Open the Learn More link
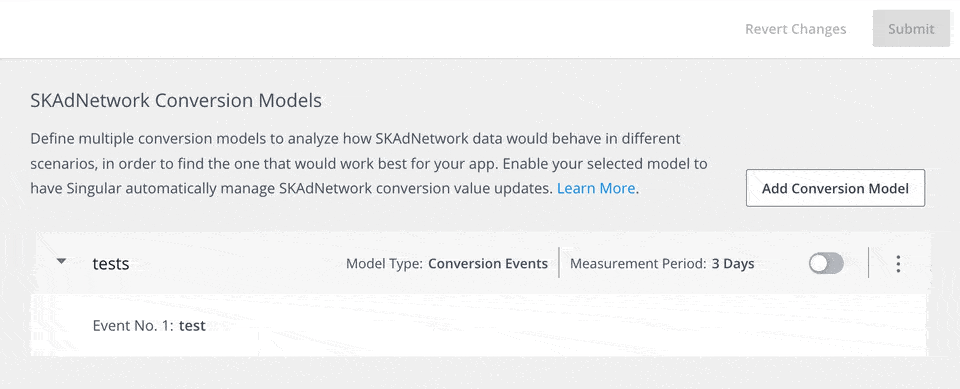 [x=596, y=188]
